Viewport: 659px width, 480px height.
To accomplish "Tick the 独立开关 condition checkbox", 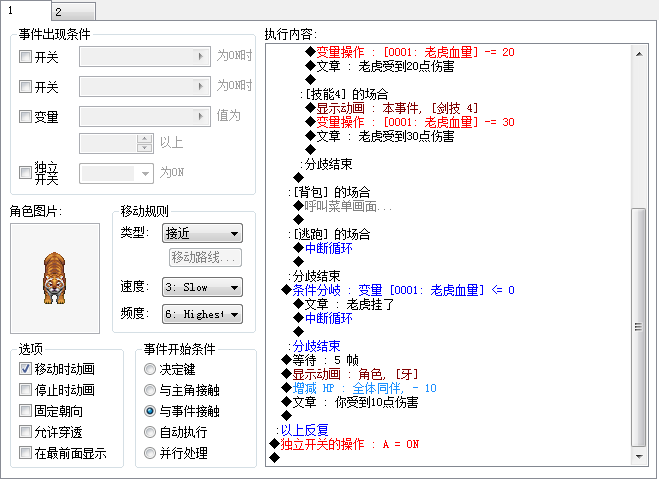I will pos(25,172).
